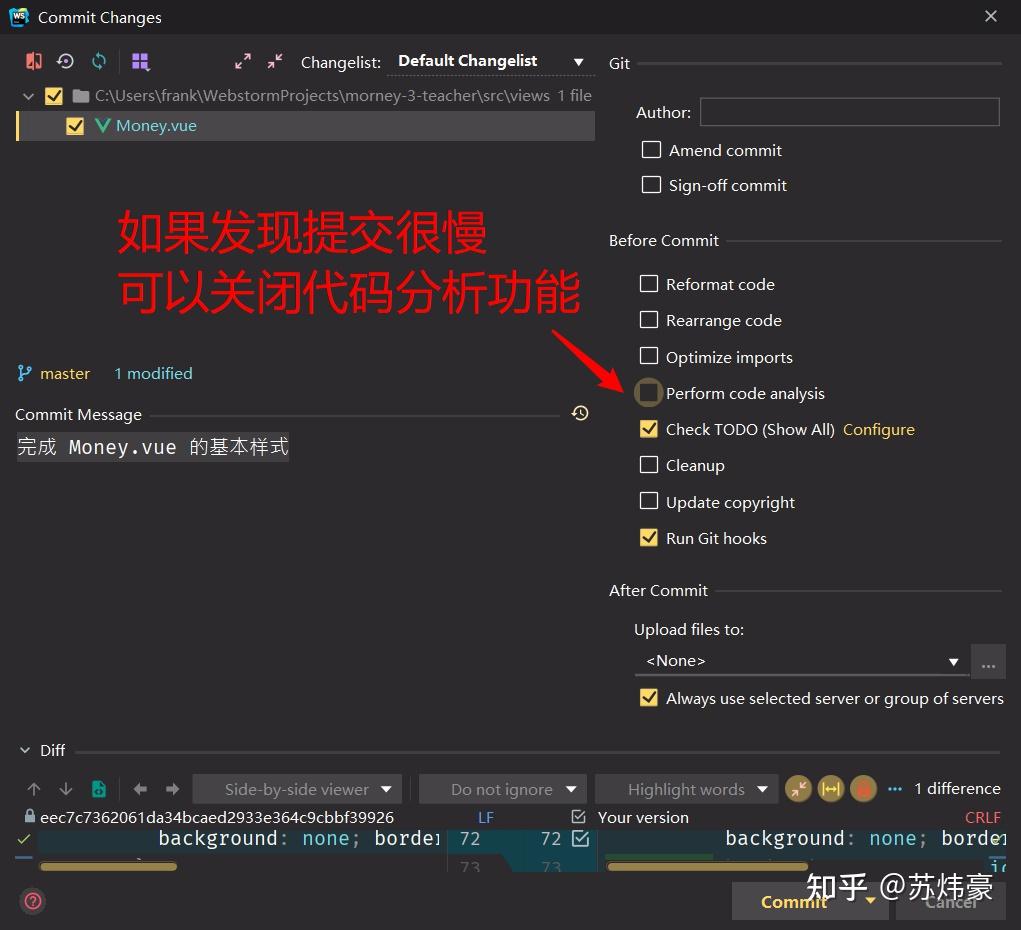1021x930 pixels.
Task: Click the revision hash lock icon
Action: click(x=29, y=815)
